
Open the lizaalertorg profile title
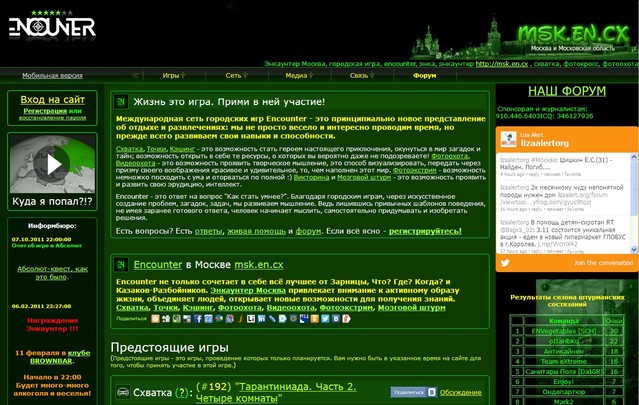pos(544,143)
